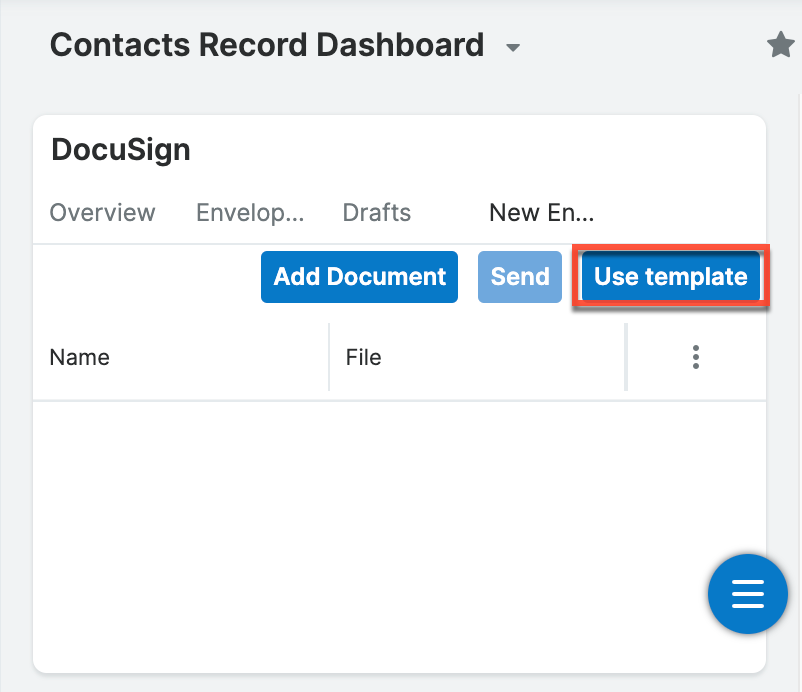Viewport: 802px width, 692px height.
Task: Click the Add Document button
Action: pyautogui.click(x=359, y=277)
